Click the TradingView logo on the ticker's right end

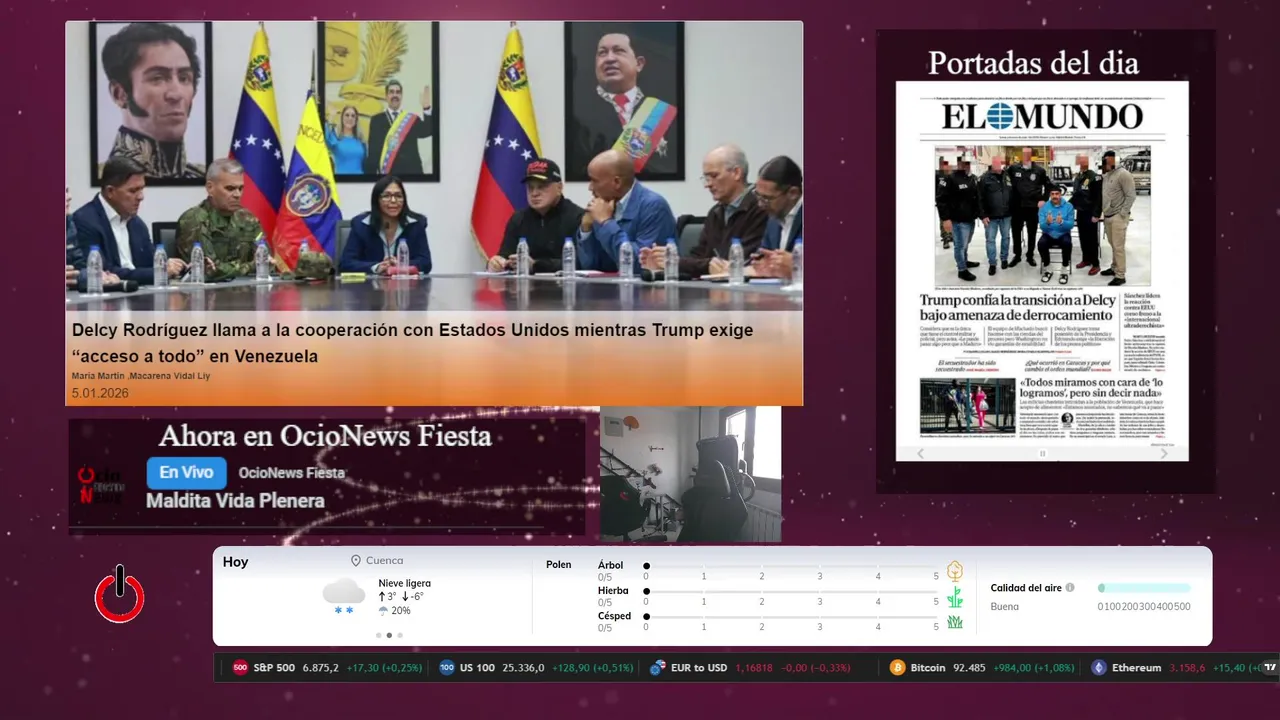tap(1270, 668)
